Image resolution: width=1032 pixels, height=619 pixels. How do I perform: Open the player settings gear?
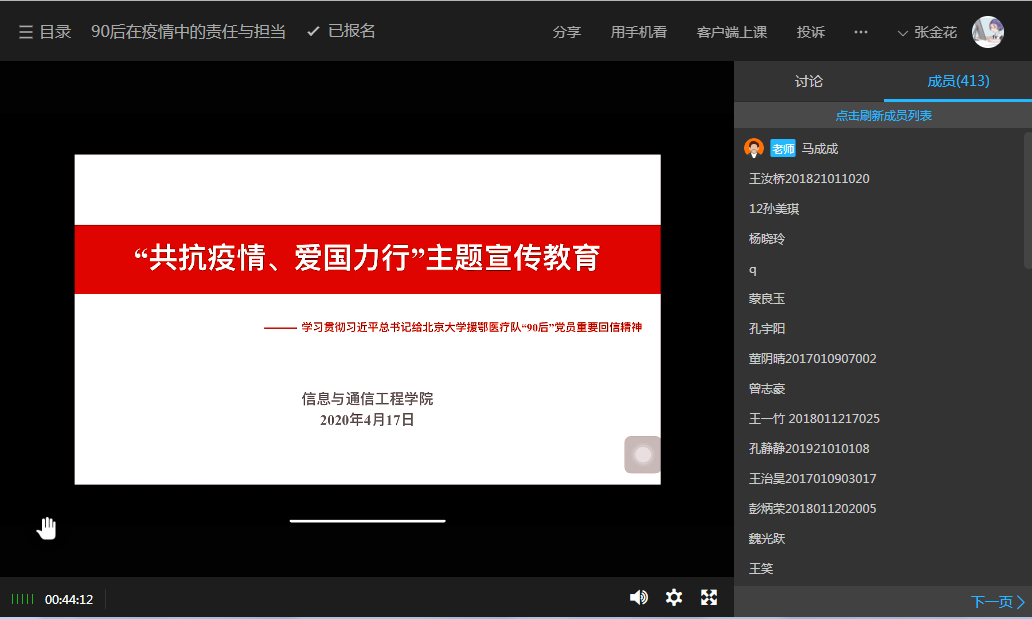click(674, 597)
